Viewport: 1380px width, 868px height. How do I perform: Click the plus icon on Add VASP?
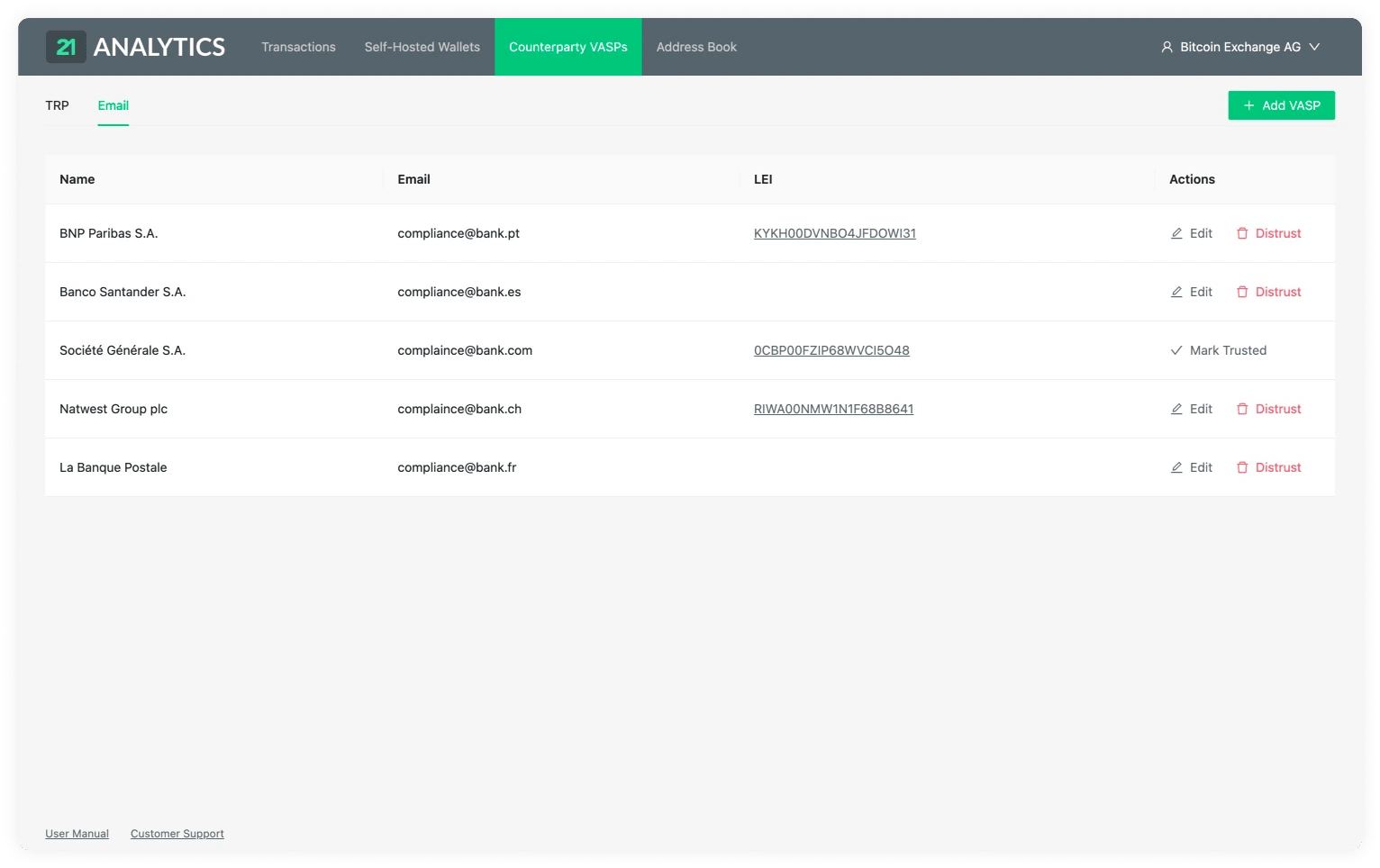[1248, 105]
